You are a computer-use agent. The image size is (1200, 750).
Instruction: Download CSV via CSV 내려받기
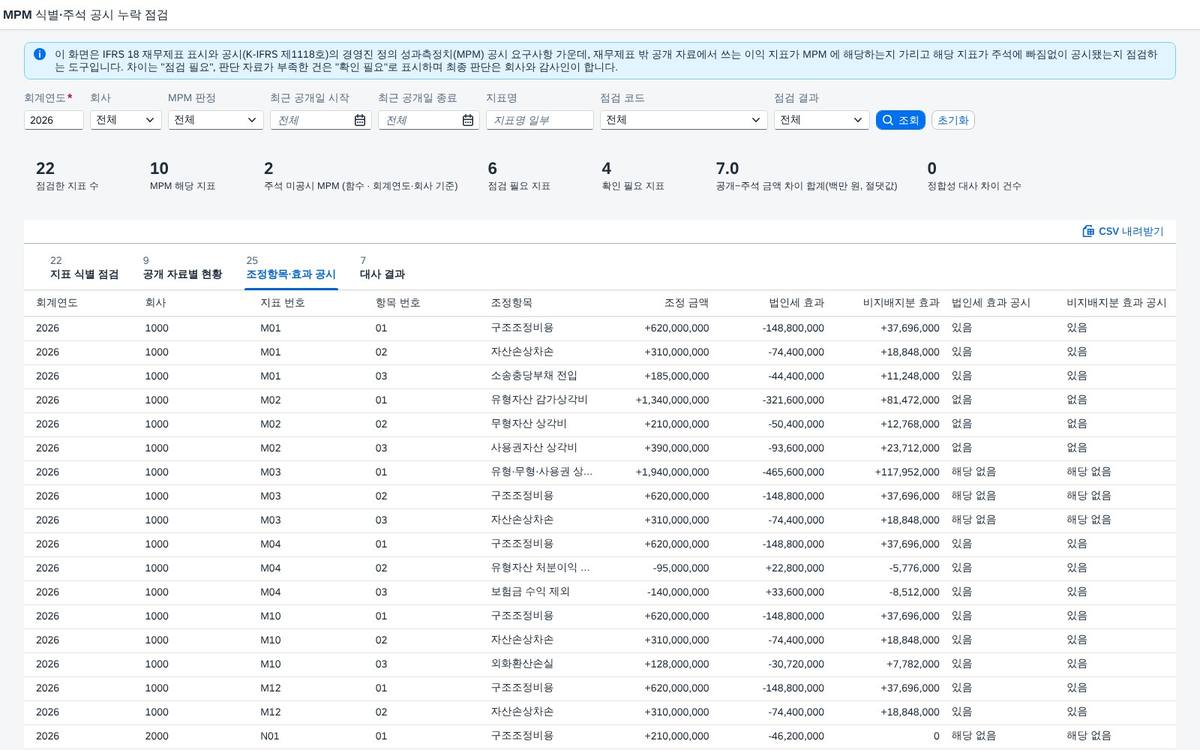(x=1123, y=231)
